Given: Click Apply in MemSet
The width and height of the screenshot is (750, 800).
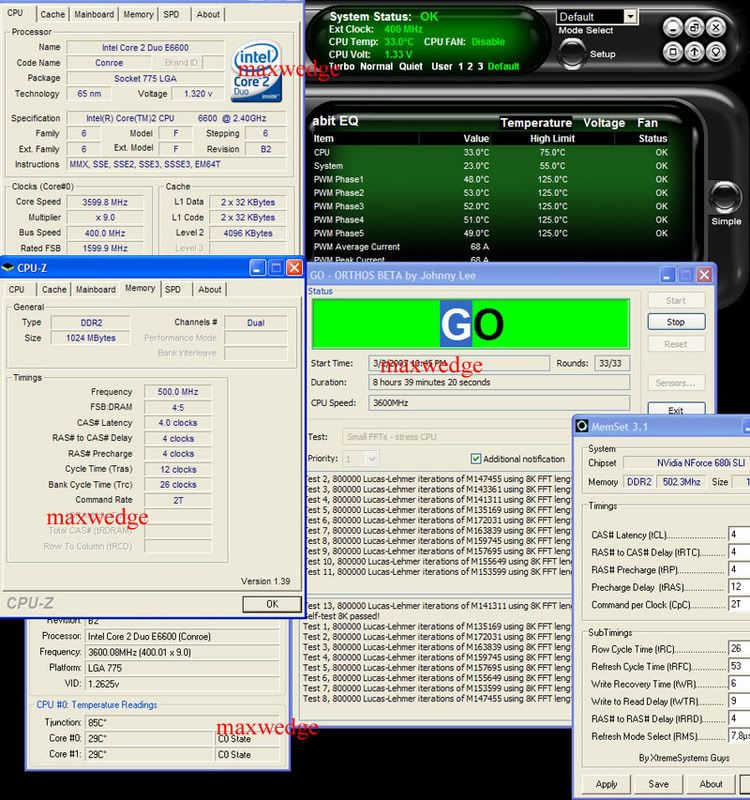Looking at the screenshot, I should [606, 784].
